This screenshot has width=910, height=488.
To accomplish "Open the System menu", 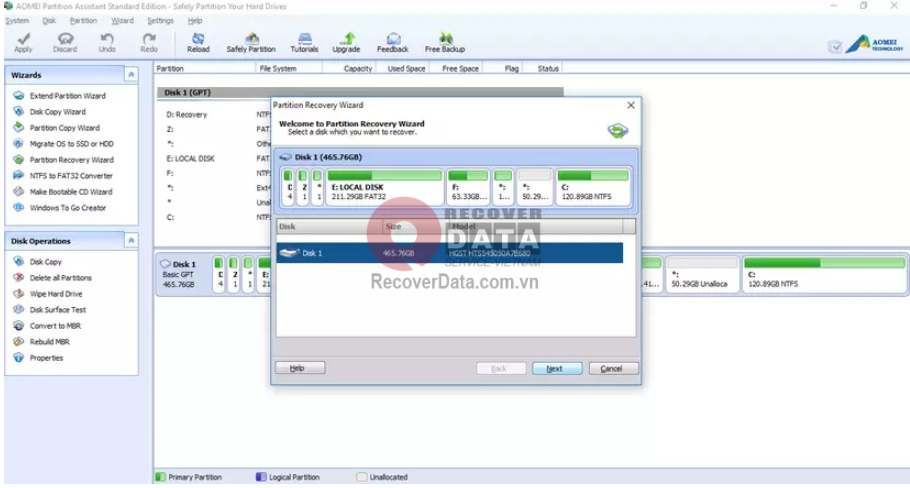I will [x=17, y=20].
